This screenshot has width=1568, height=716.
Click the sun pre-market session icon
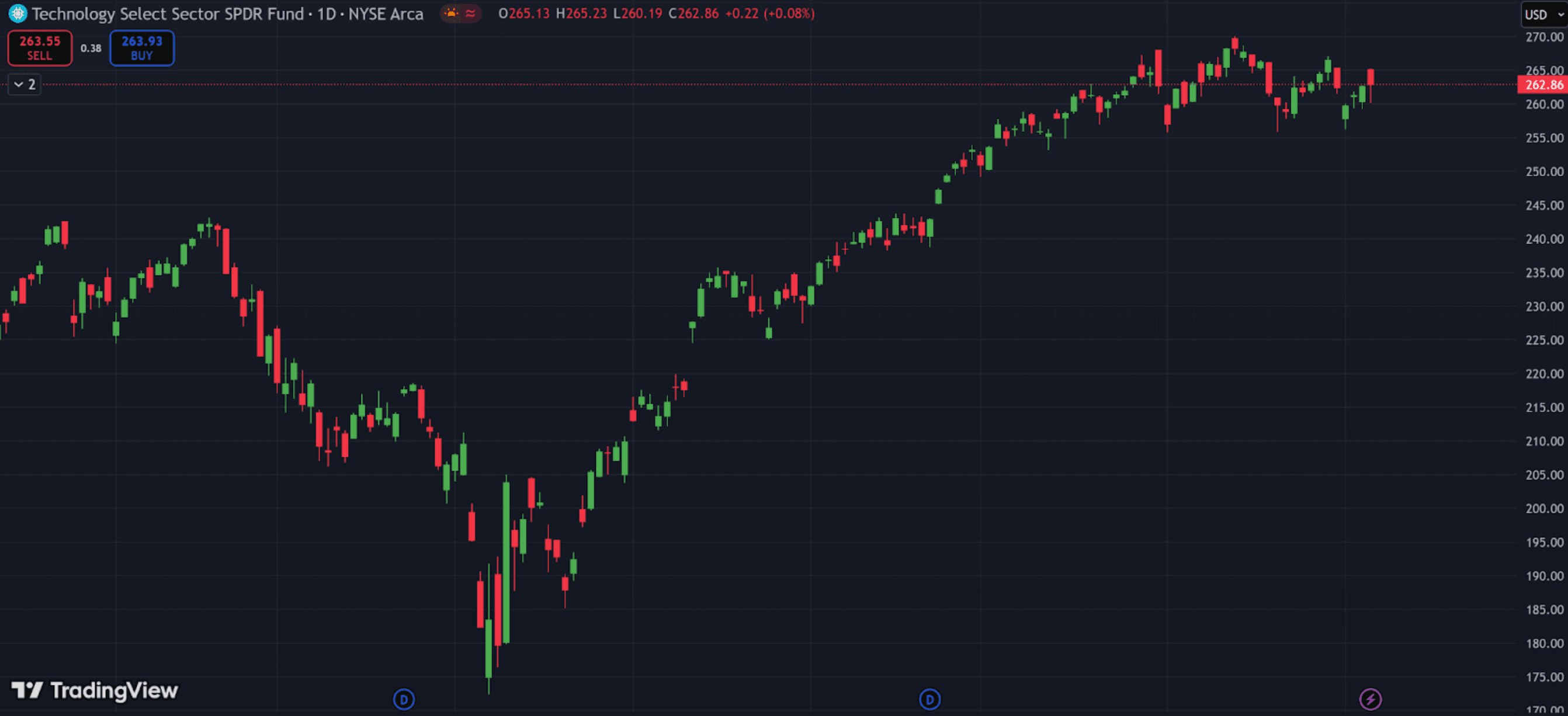[451, 13]
